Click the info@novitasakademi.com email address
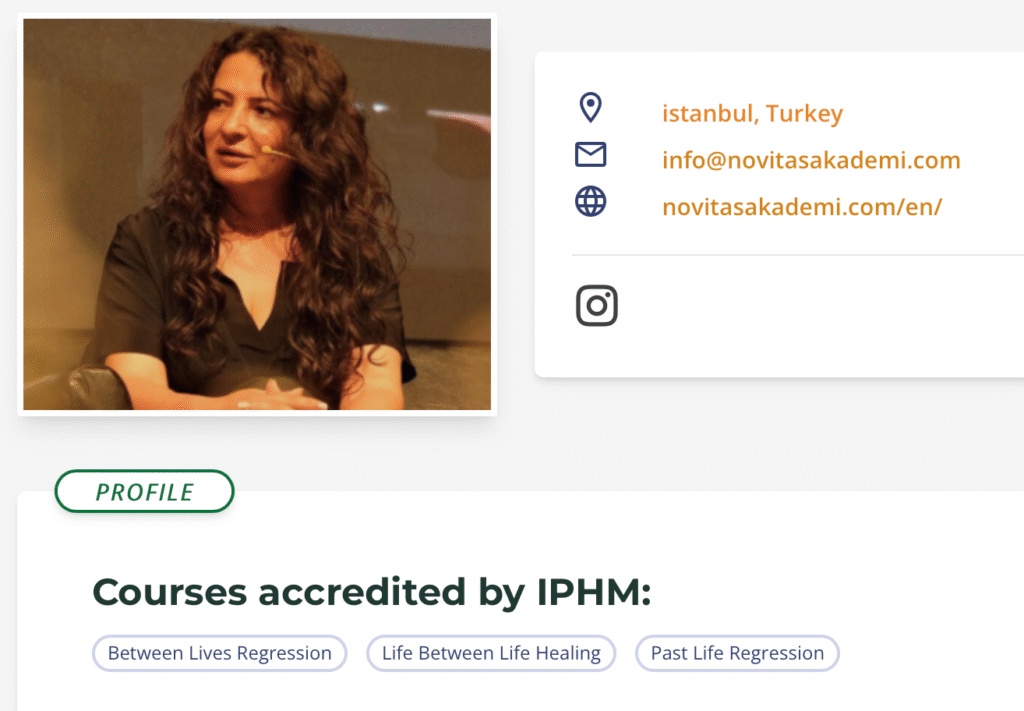Screen dimensions: 1024x711 tap(811, 161)
